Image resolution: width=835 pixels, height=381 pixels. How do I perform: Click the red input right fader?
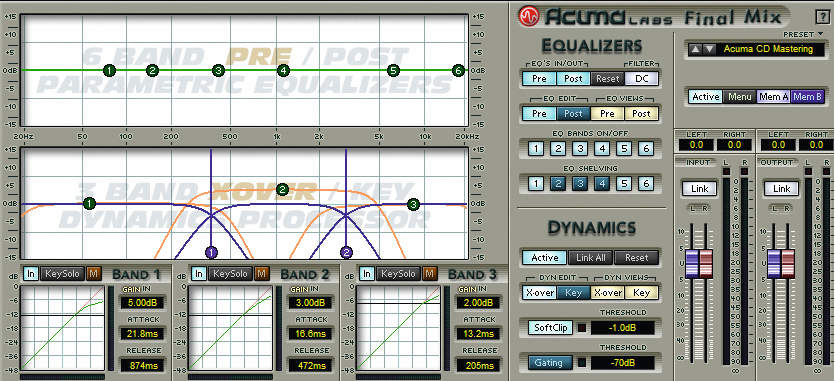click(x=706, y=263)
